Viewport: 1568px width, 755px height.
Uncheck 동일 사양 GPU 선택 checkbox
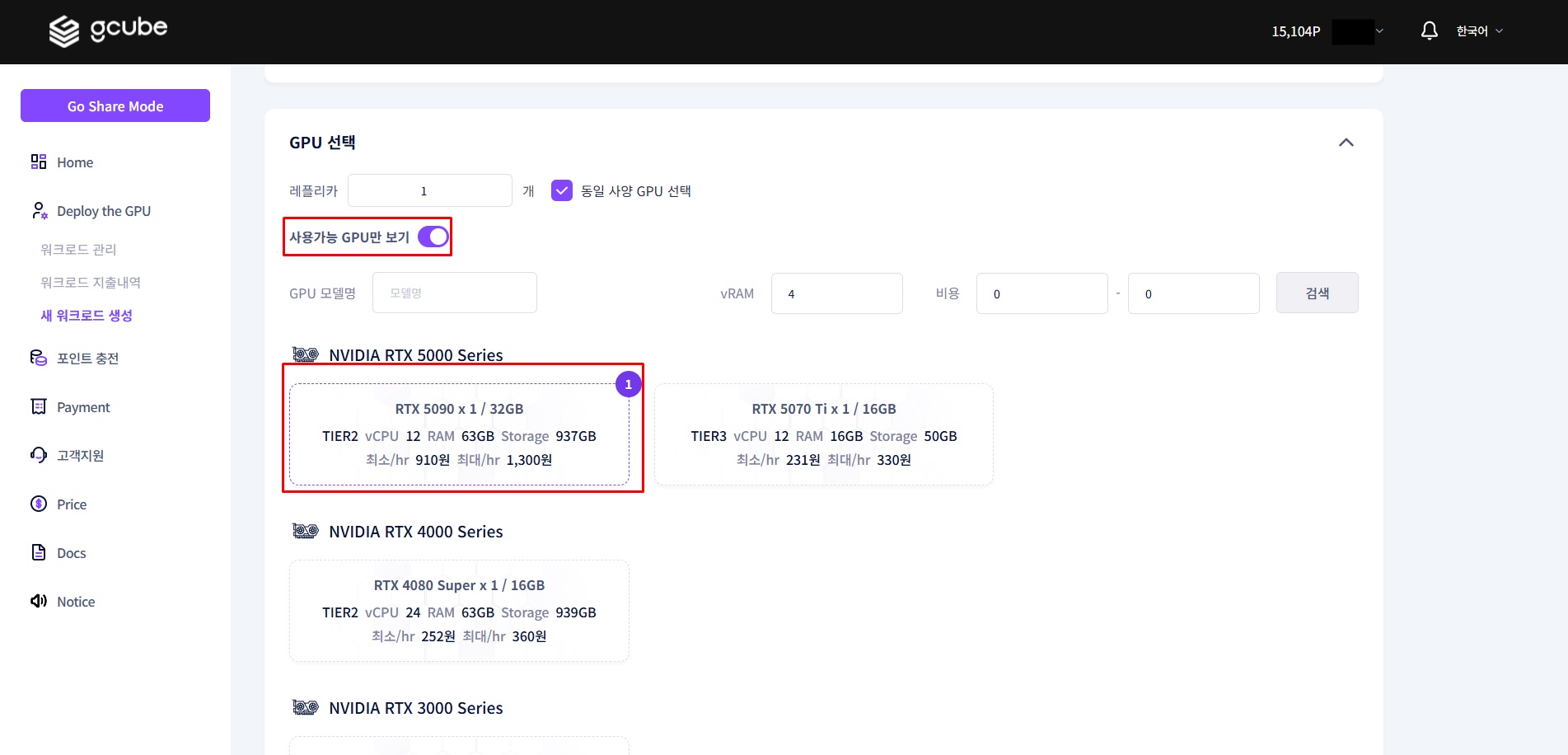coord(562,191)
